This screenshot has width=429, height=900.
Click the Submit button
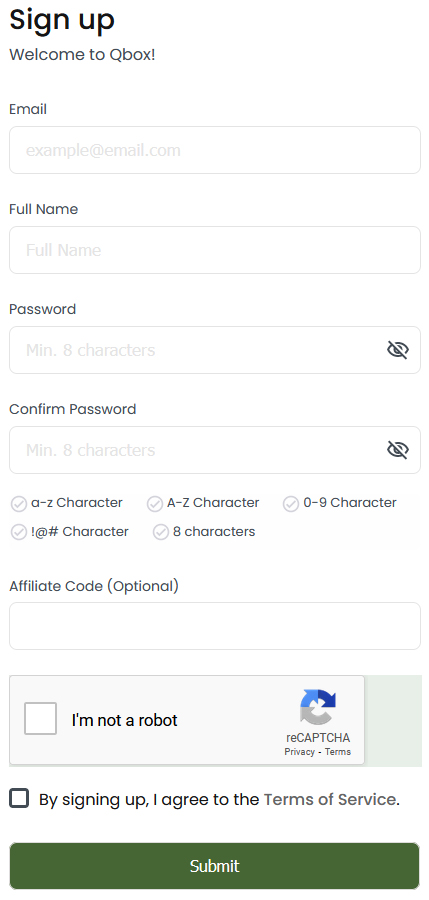coord(214,866)
